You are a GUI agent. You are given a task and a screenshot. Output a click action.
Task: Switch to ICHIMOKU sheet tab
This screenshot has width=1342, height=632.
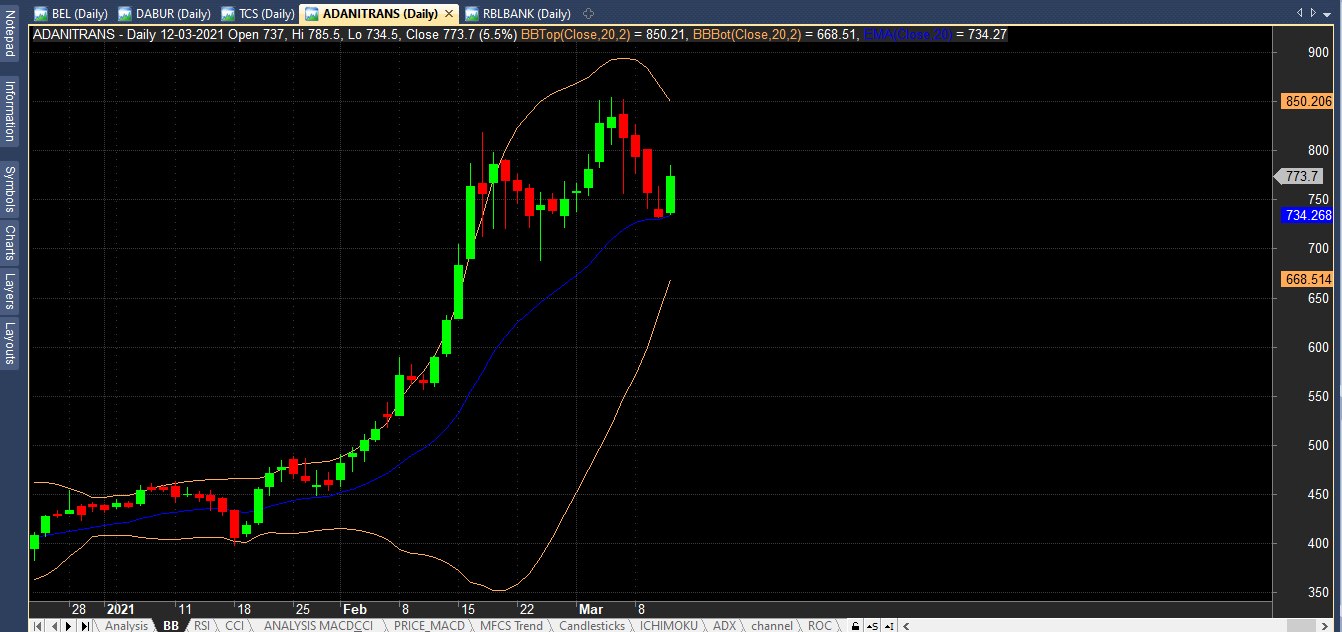point(668,626)
